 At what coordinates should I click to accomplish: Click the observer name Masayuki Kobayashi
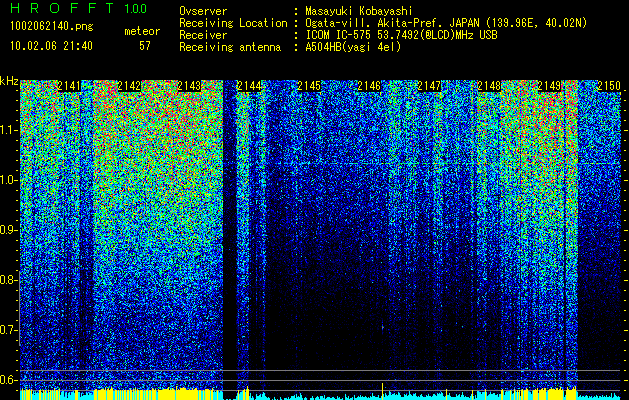[x=358, y=11]
